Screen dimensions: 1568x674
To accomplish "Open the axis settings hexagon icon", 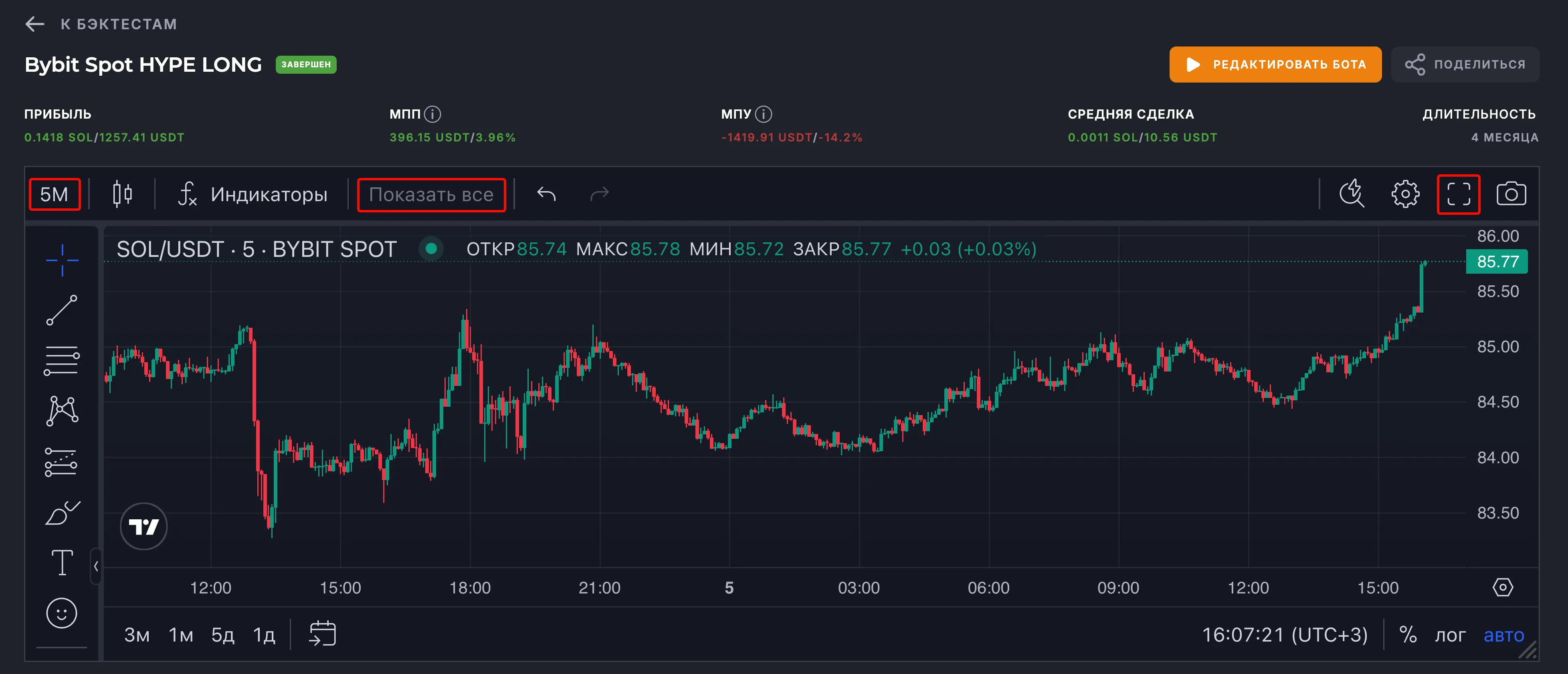I will [1503, 587].
